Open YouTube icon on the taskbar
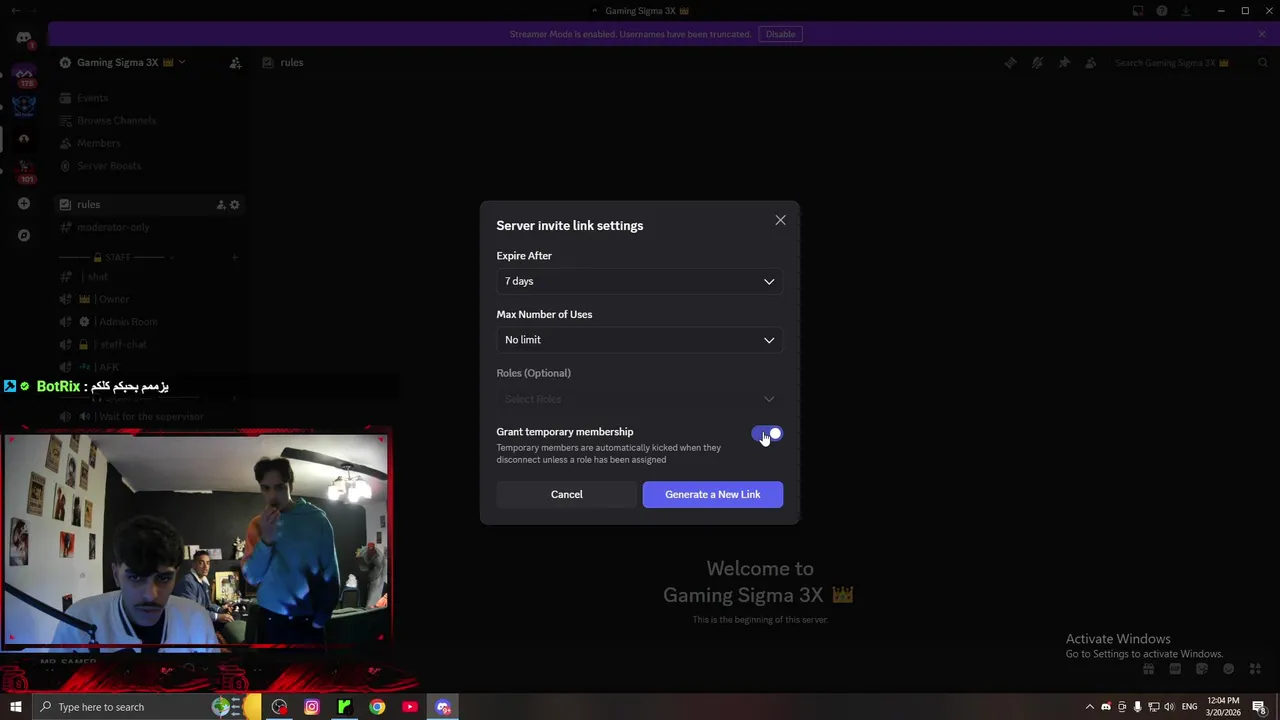This screenshot has height=720, width=1280. pyautogui.click(x=410, y=707)
